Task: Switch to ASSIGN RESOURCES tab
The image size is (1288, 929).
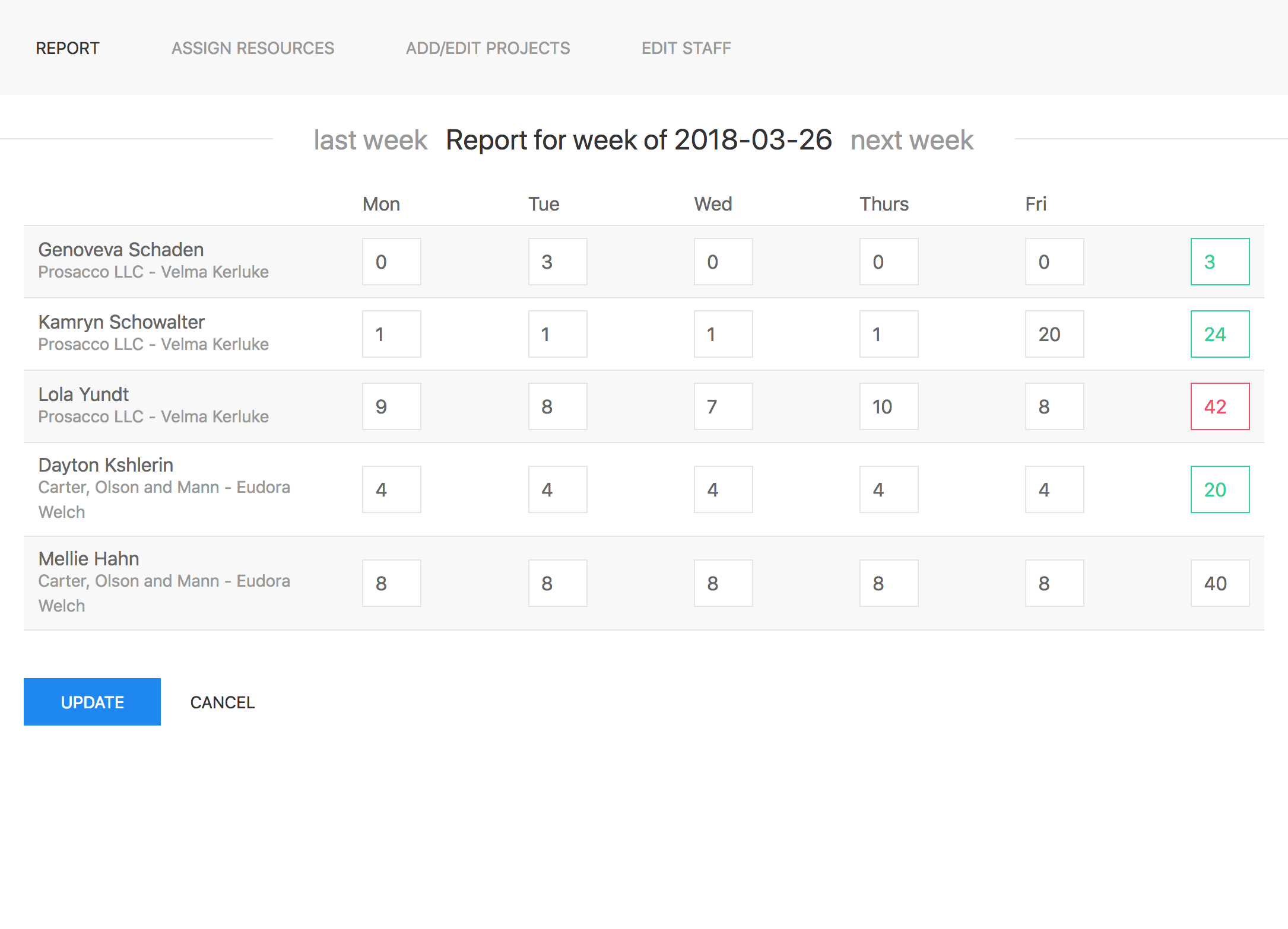Action: click(x=253, y=48)
